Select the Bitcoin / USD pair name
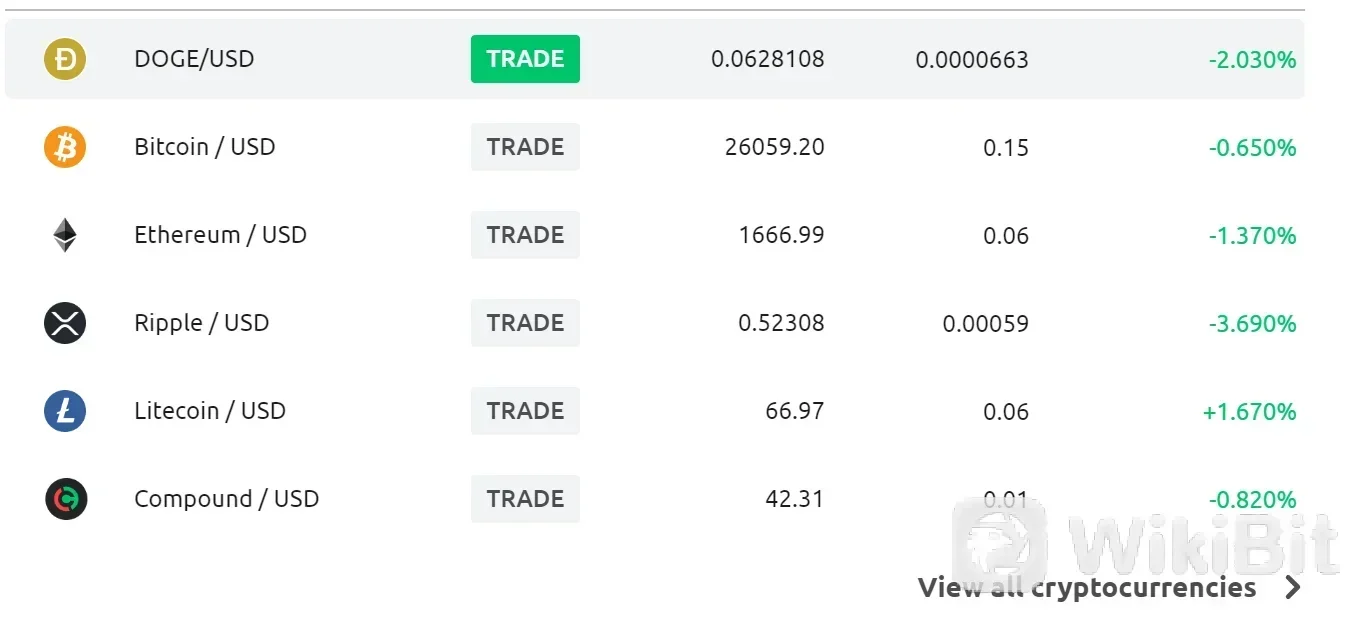This screenshot has width=1360, height=620. 205,147
